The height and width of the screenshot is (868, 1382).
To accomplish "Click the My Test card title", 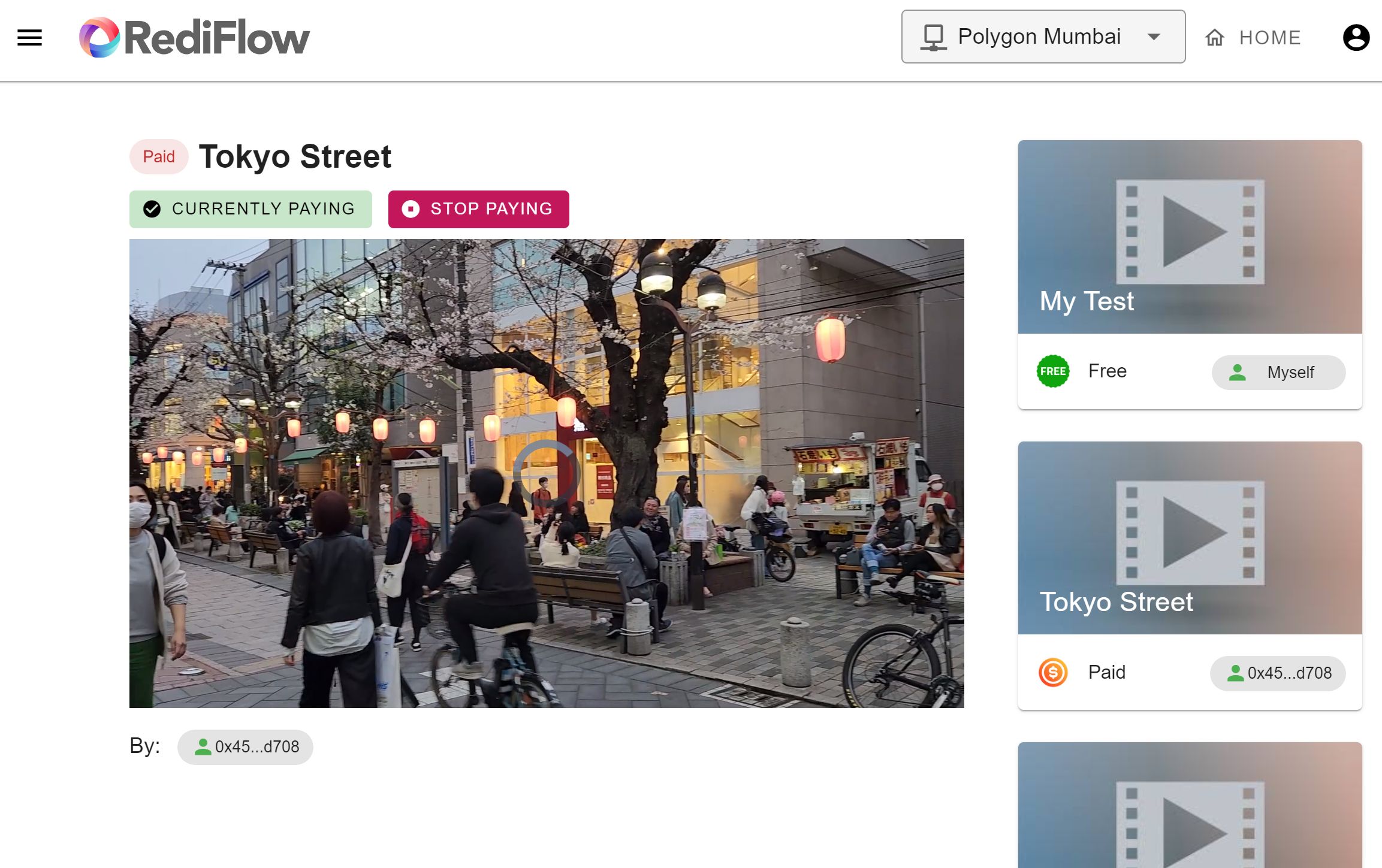I will [x=1087, y=301].
